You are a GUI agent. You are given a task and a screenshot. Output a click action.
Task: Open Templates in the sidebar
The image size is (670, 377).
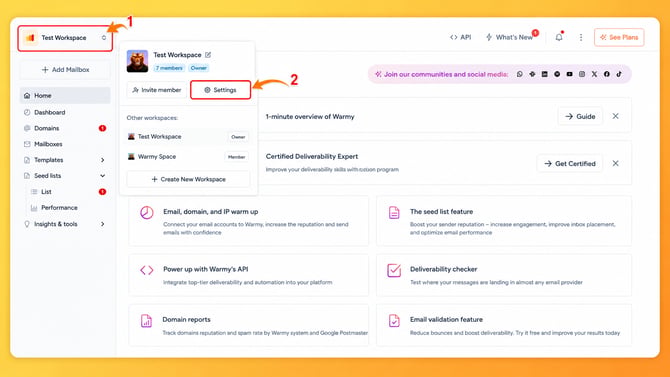pyautogui.click(x=48, y=160)
